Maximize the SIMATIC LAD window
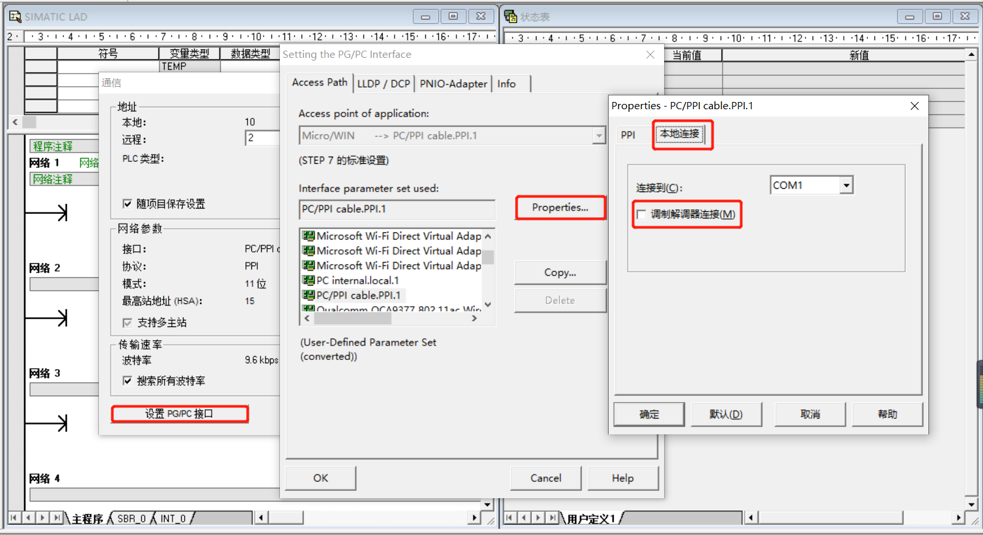Viewport: 983px width, 535px height. click(x=453, y=16)
